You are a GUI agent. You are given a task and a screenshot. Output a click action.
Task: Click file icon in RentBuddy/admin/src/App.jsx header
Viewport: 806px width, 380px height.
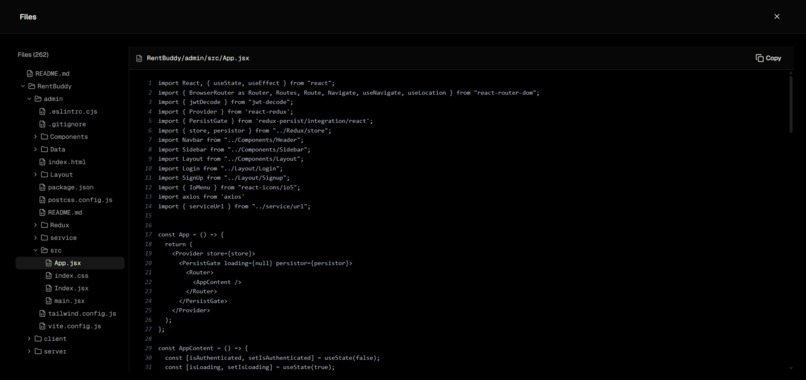click(x=139, y=58)
